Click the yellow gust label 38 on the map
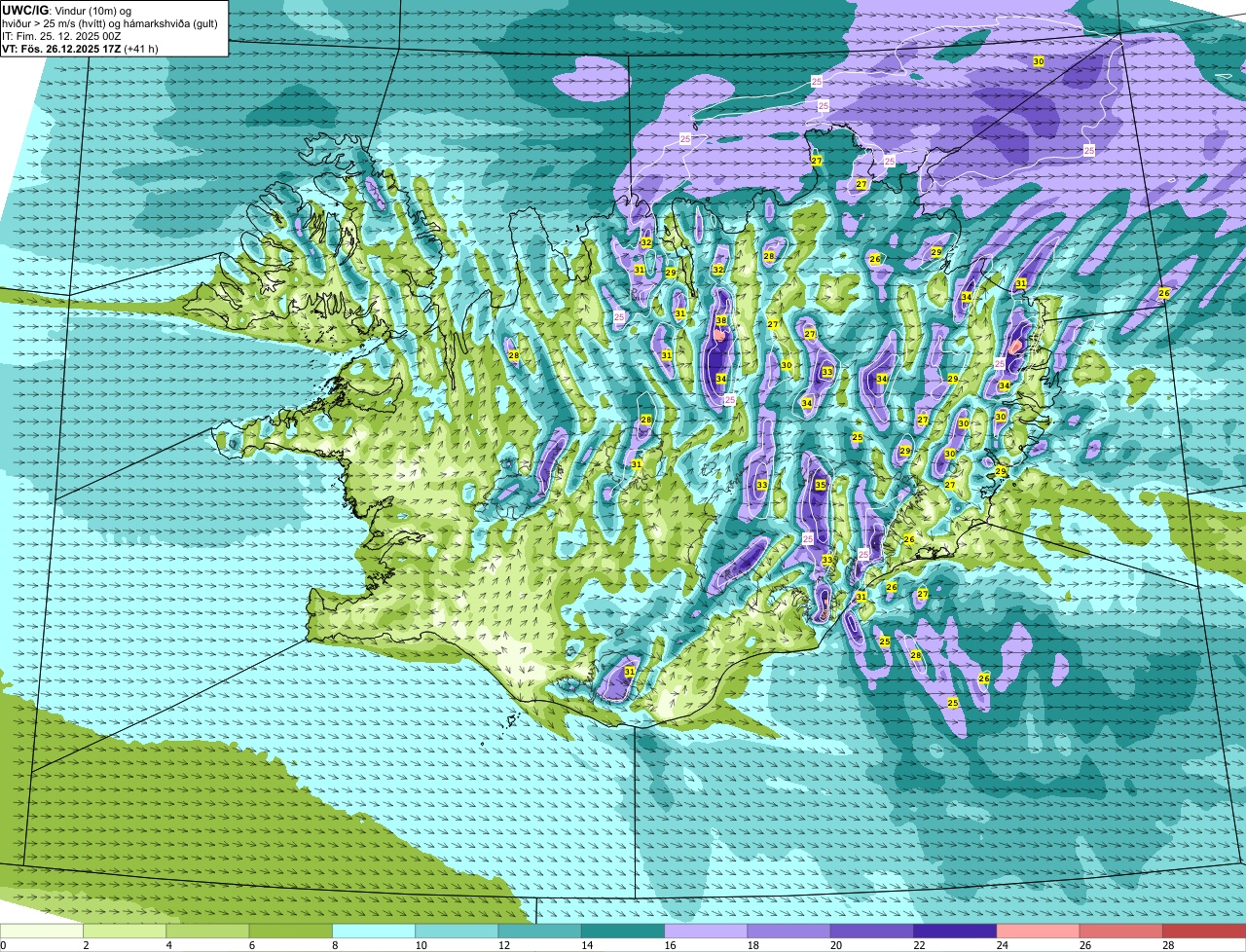Image resolution: width=1246 pixels, height=952 pixels. [721, 320]
